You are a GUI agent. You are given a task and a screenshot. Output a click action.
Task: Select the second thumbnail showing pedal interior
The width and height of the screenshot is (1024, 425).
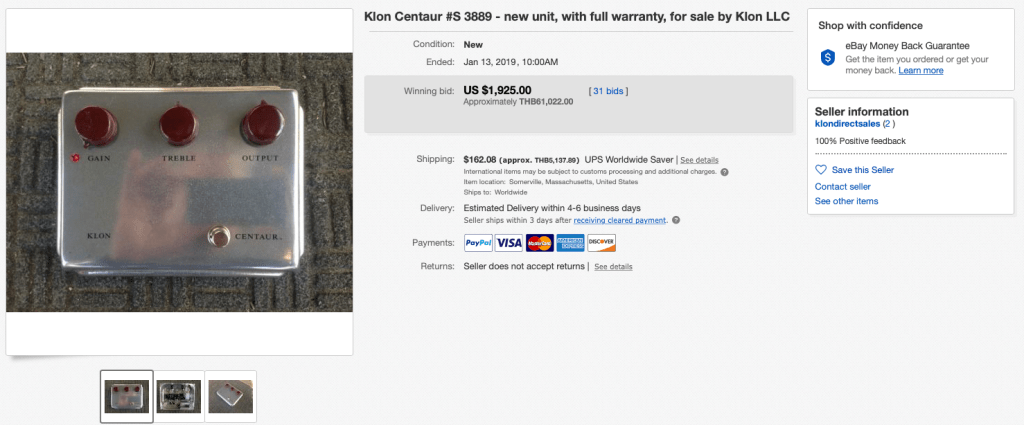coord(179,397)
